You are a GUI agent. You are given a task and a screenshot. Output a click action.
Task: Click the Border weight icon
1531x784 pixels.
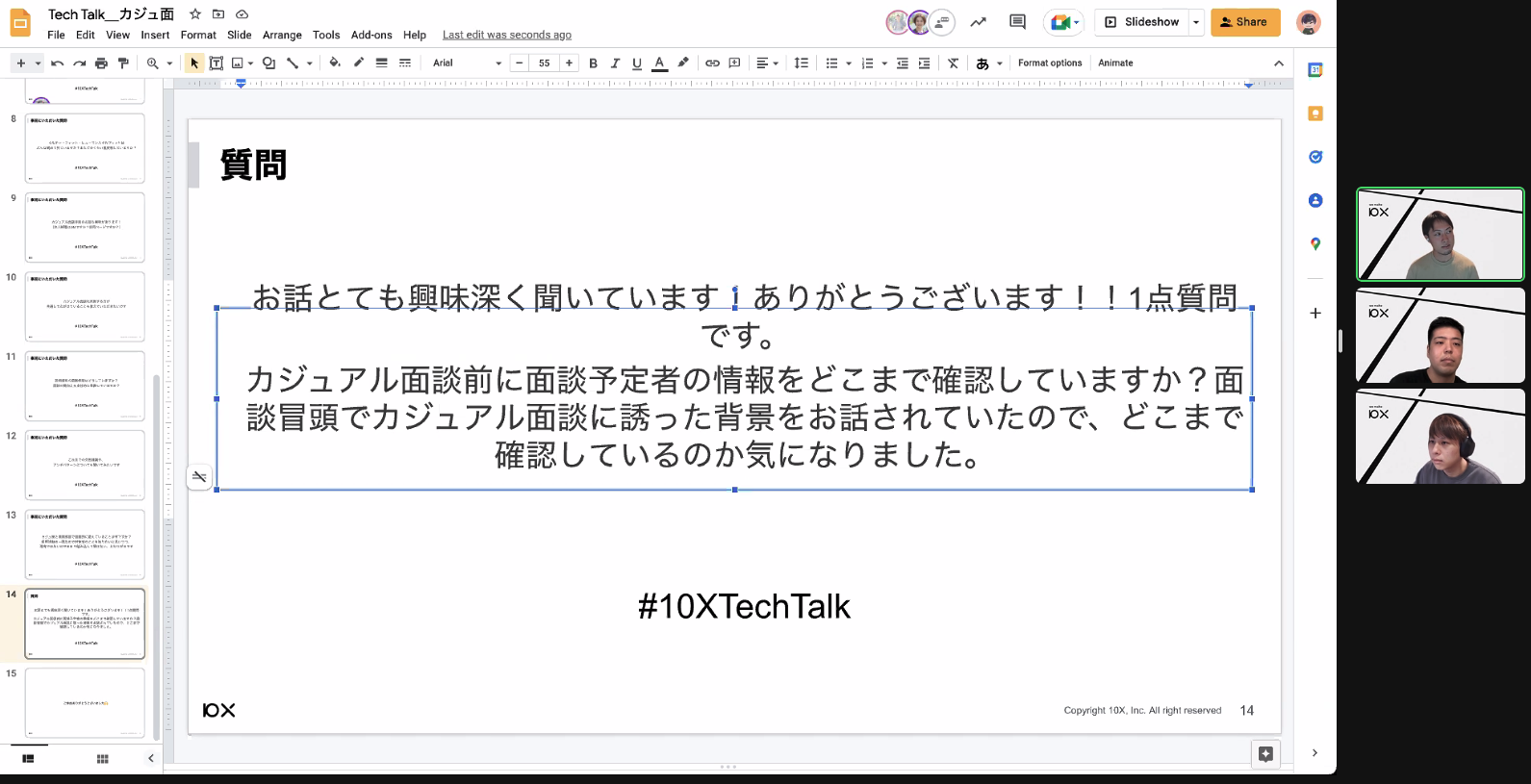tap(381, 63)
